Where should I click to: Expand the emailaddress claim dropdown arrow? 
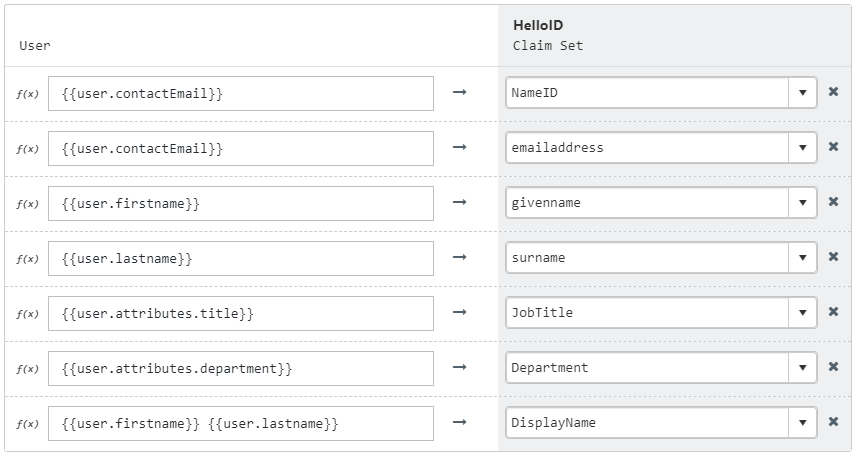click(803, 147)
